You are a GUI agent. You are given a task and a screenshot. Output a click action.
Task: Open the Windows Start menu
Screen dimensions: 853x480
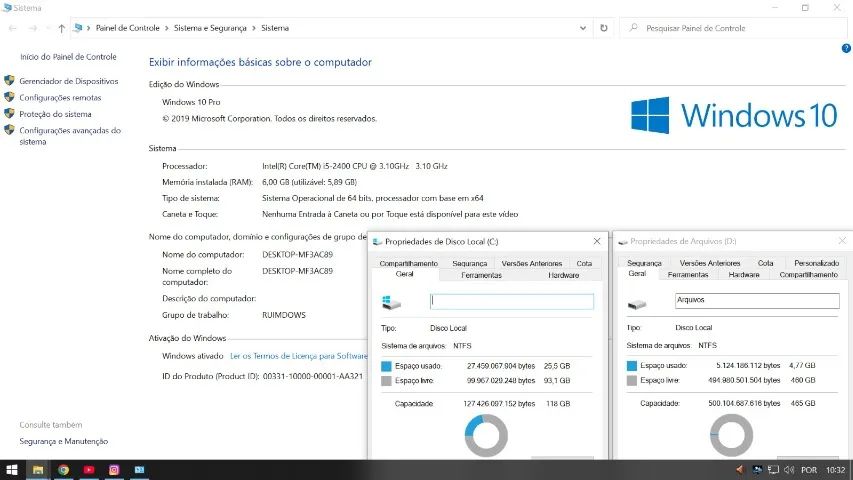pos(12,470)
